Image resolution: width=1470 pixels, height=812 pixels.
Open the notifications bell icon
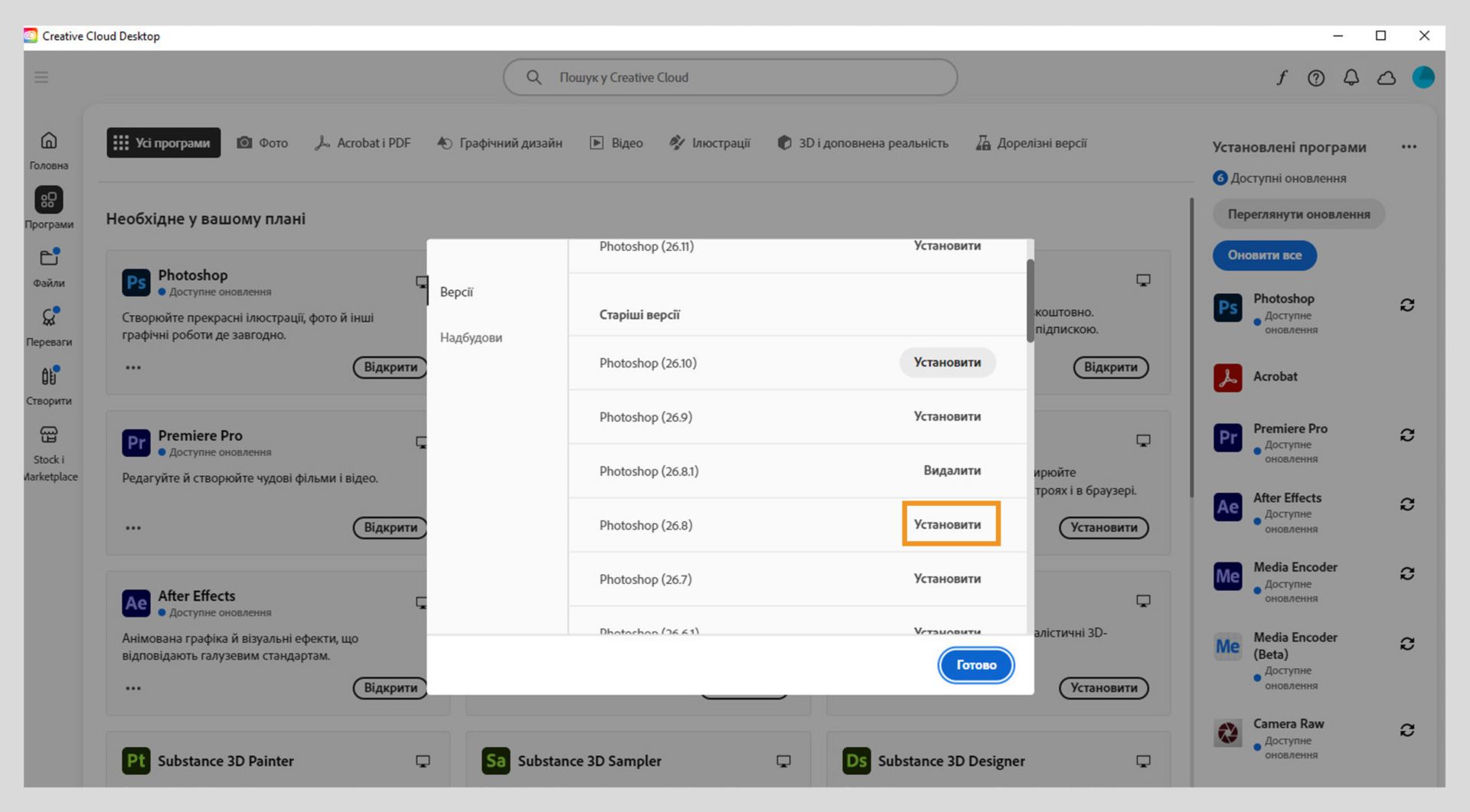click(1351, 77)
